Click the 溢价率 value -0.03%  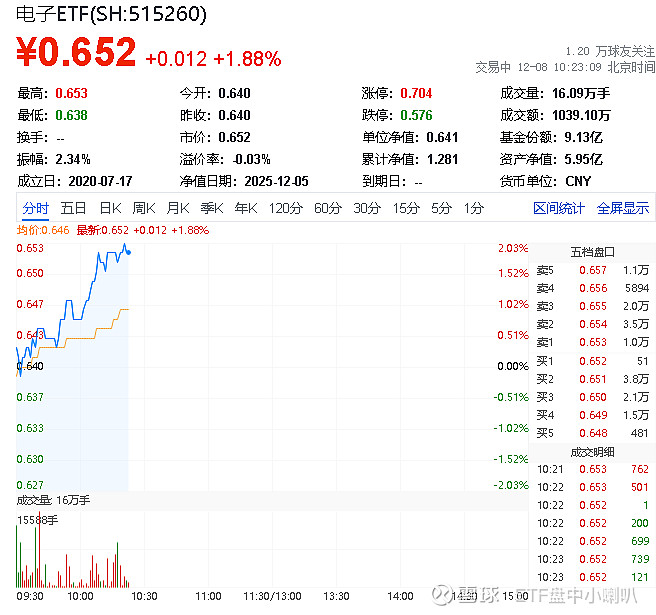click(251, 159)
